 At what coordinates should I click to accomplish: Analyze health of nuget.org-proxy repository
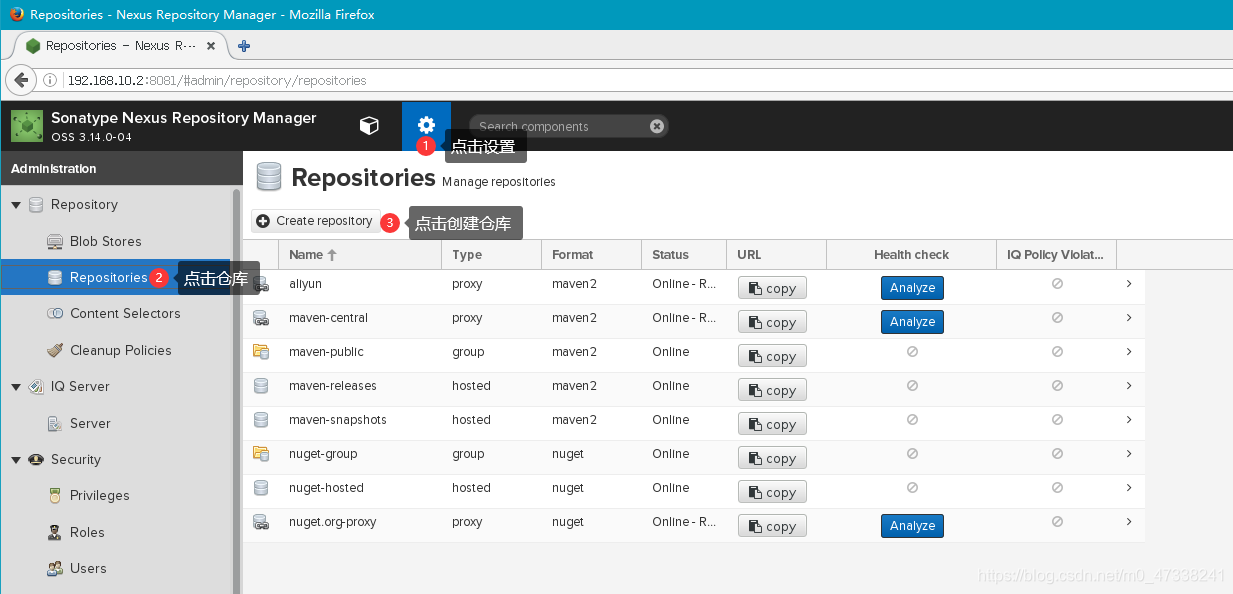[x=912, y=526]
